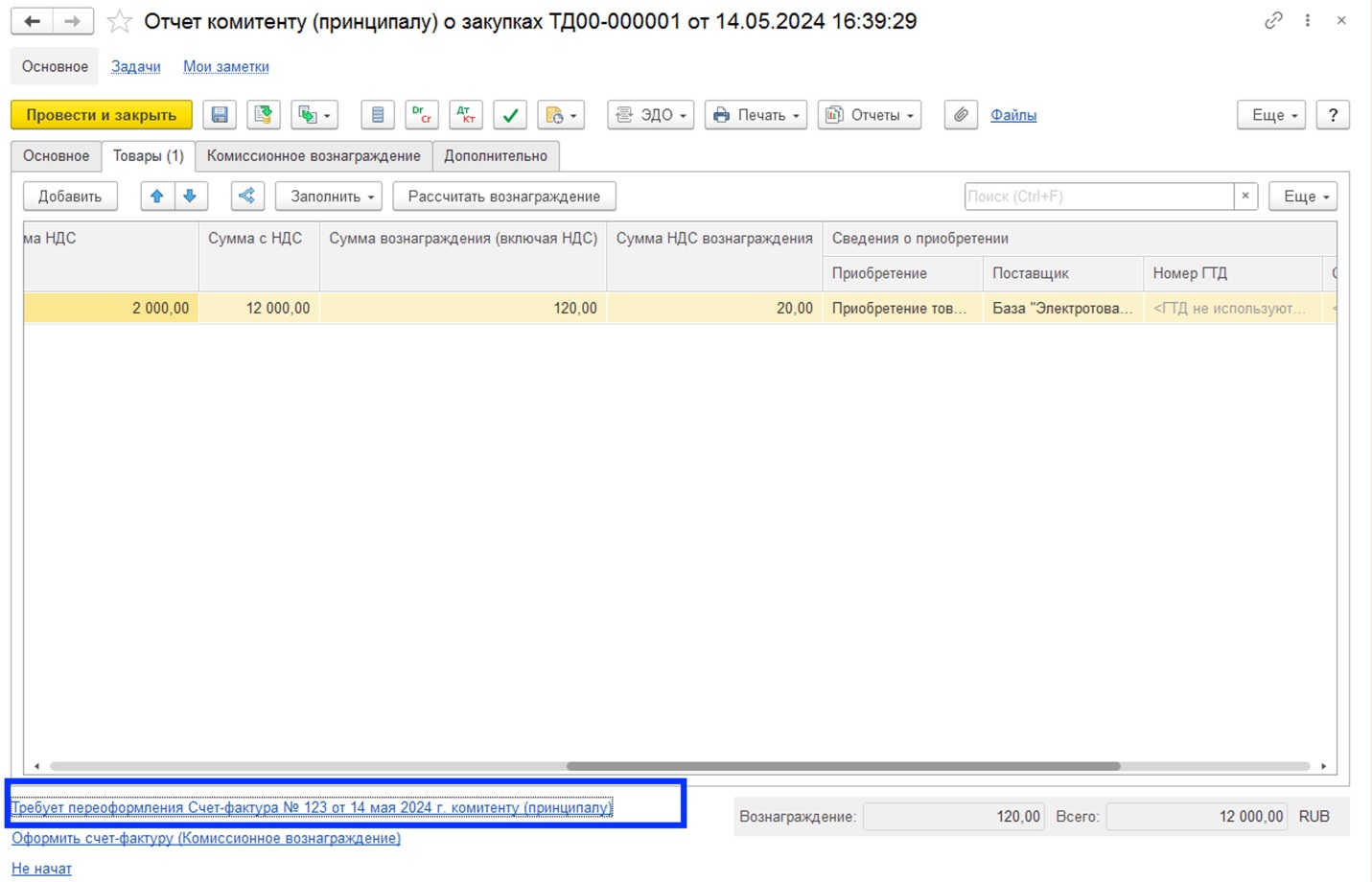Click the save document floppy disk icon

click(x=220, y=115)
